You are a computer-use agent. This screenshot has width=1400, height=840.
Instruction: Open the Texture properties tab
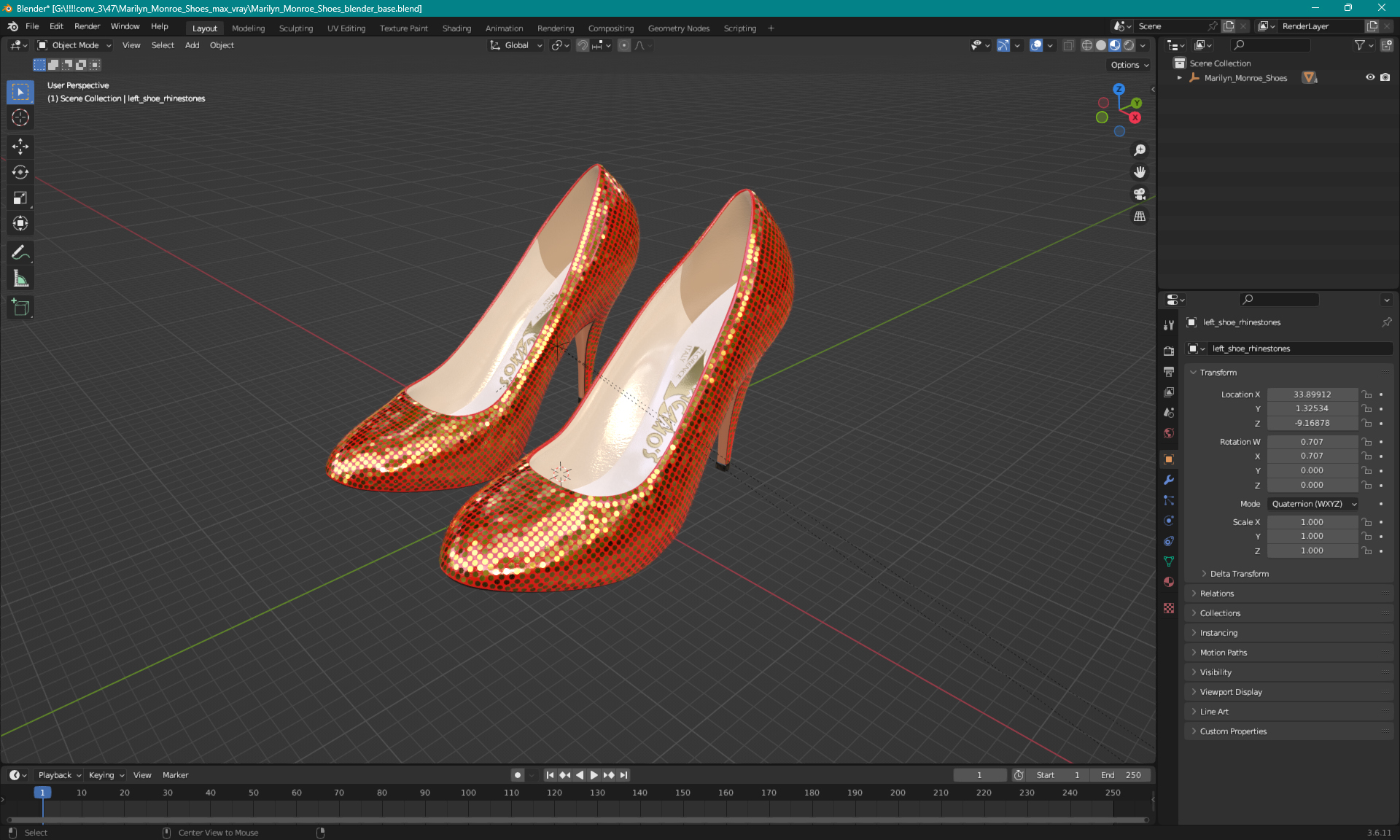[x=1169, y=608]
